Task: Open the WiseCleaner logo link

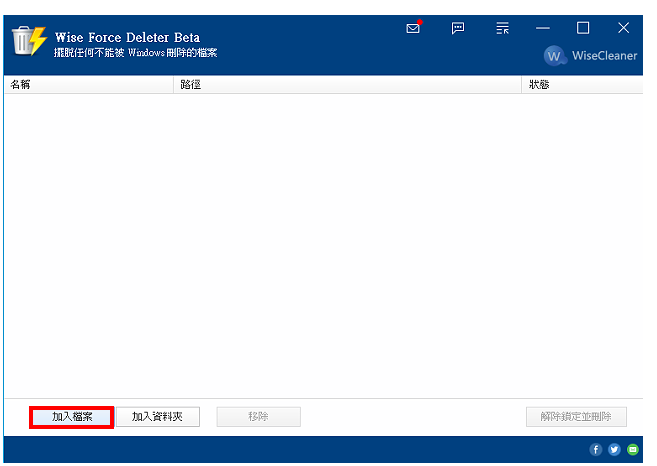Action: coord(590,55)
